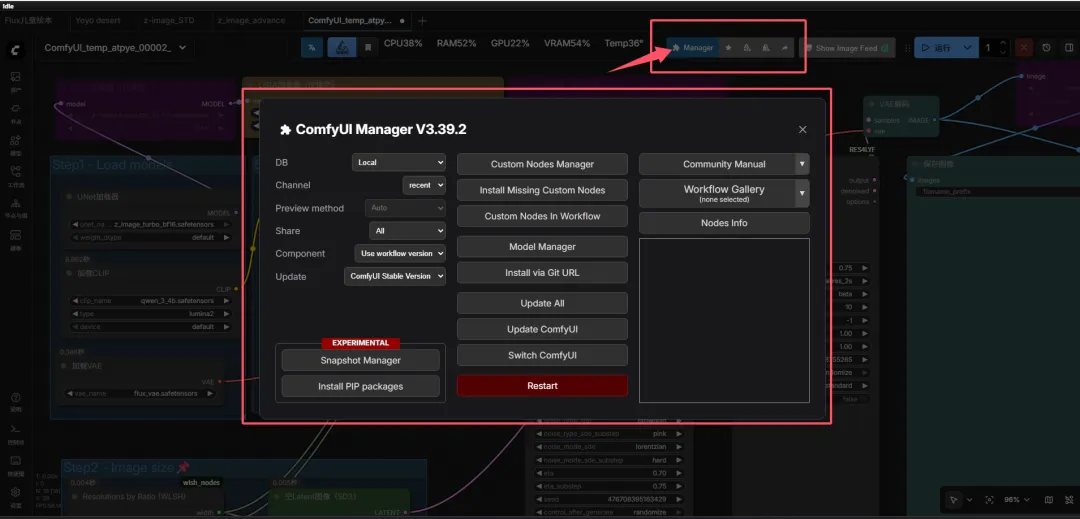Click the blue pyramid logo toolbar icon
1080x519 pixels.
pyautogui.click(x=342, y=47)
